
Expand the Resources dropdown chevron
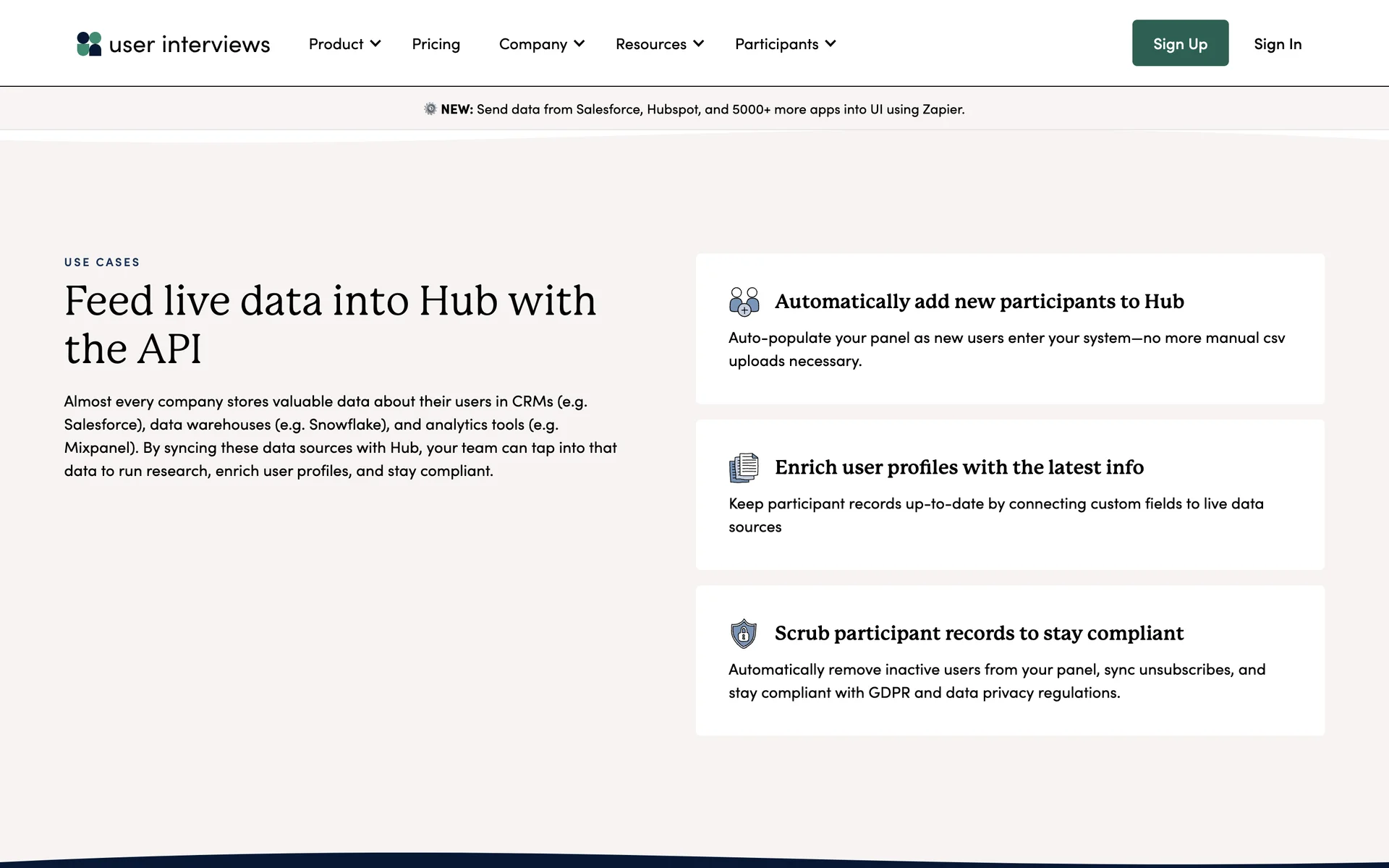tap(698, 43)
